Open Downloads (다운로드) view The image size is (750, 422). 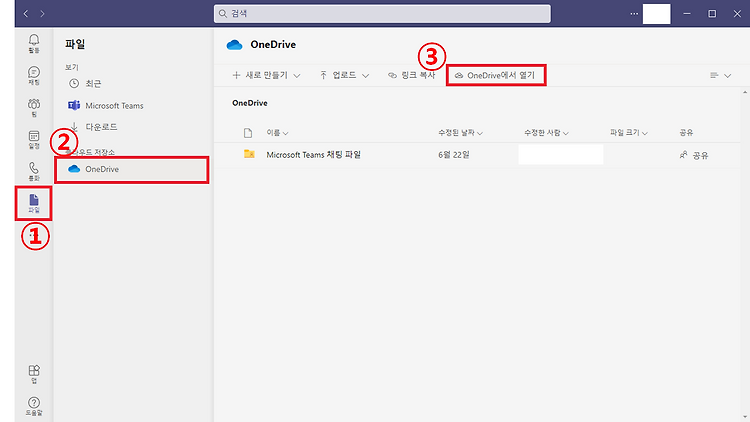coord(93,127)
